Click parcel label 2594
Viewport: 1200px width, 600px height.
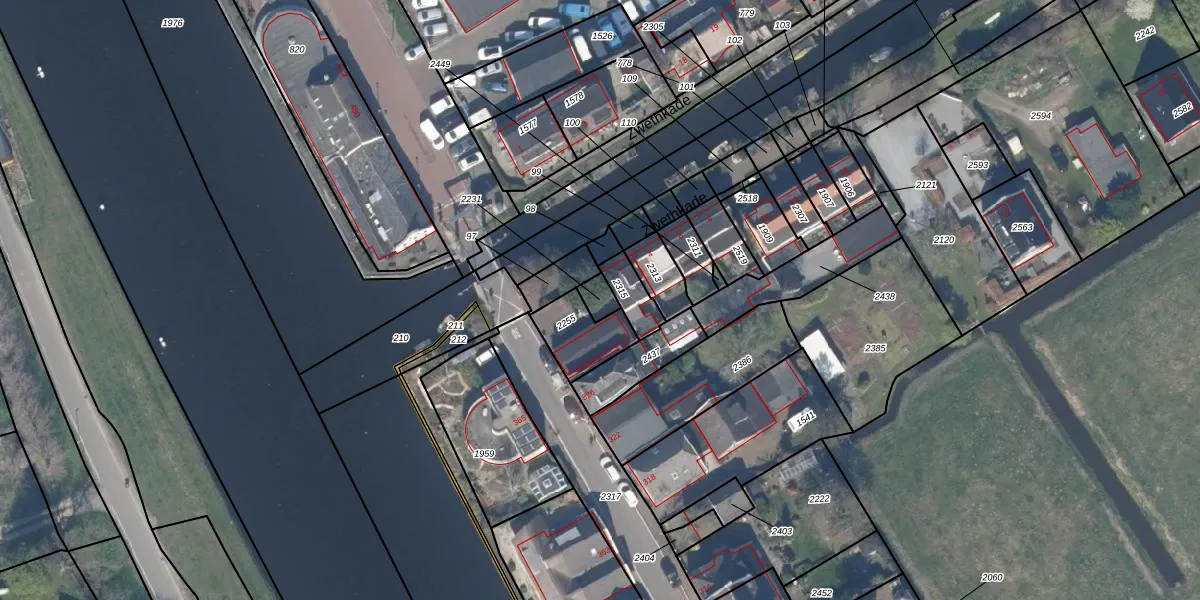click(1041, 116)
